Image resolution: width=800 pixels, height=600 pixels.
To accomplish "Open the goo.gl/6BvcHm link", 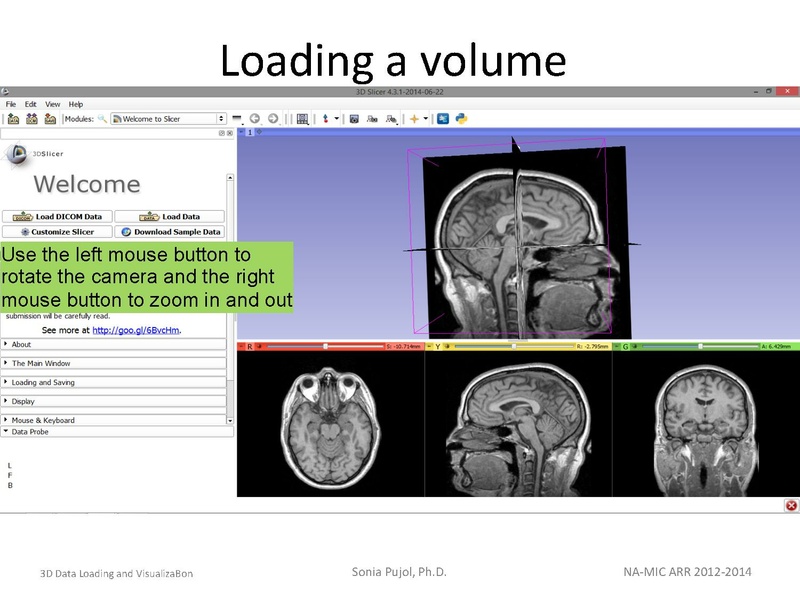I will coord(136,330).
